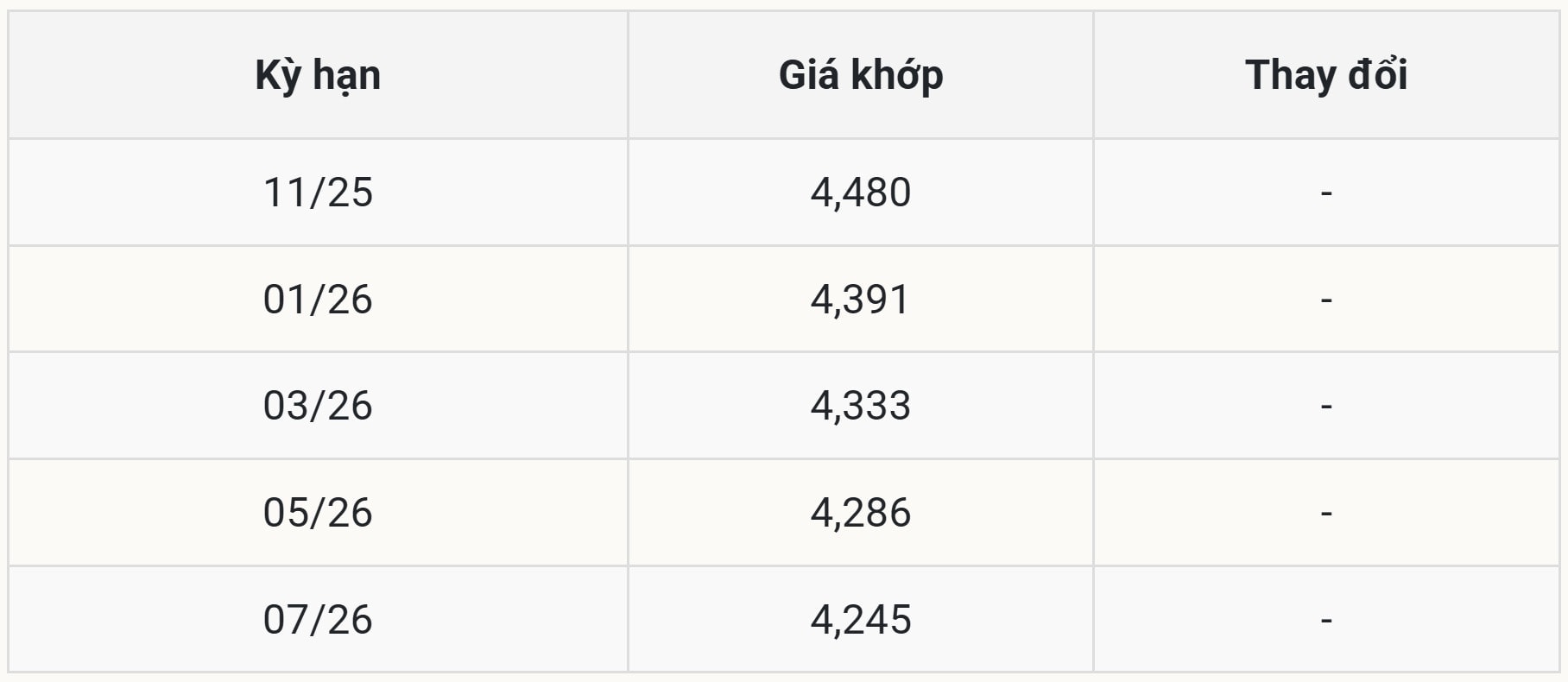The height and width of the screenshot is (682, 1568).
Task: Click the Giá khớp column header
Action: pos(860,75)
